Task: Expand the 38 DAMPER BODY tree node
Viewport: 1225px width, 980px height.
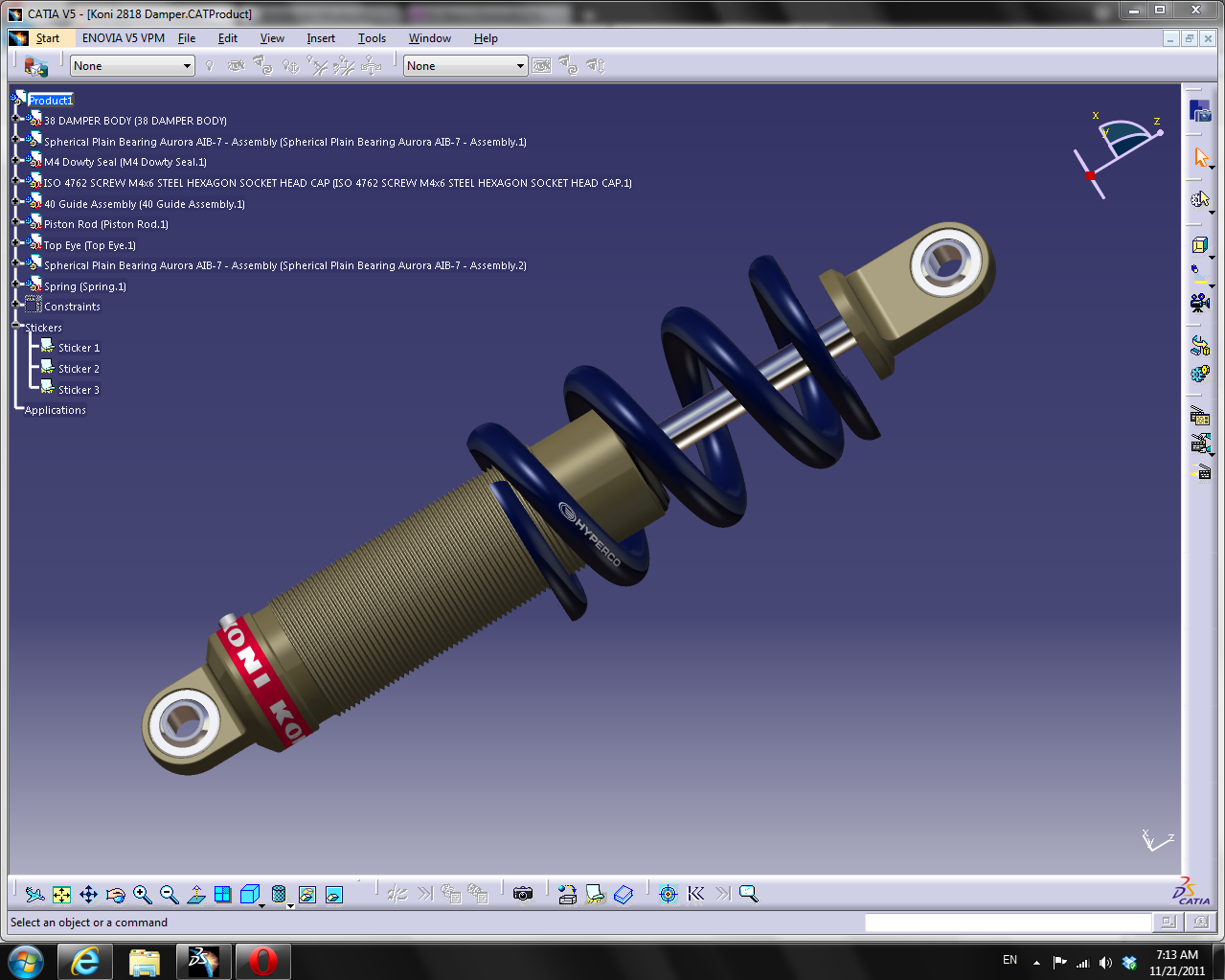Action: (x=15, y=119)
